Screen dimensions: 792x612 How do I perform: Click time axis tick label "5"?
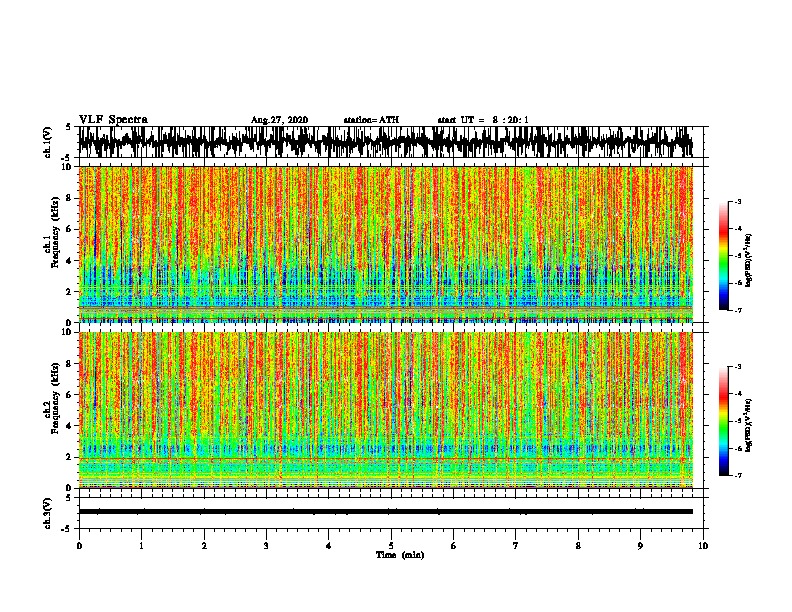391,546
